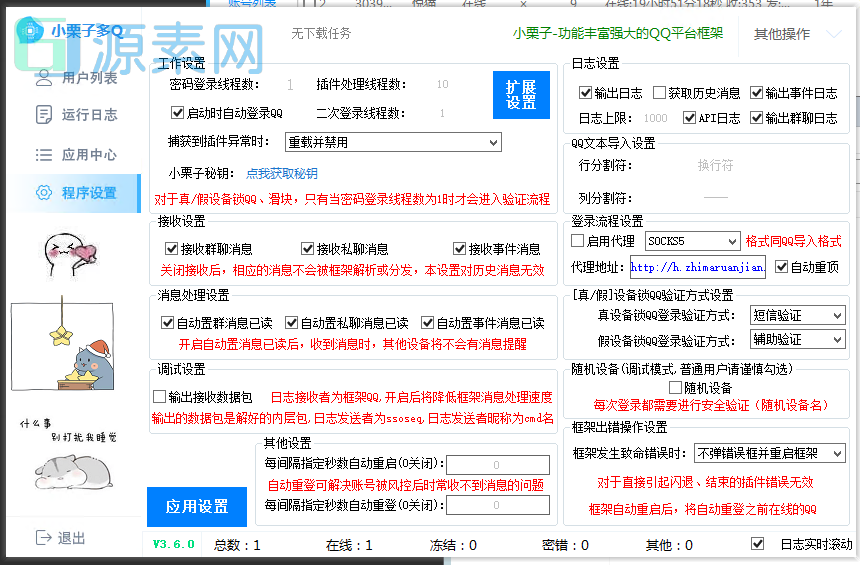Toggle 启动时自动登录QQ checkbox
Screen dimensions: 860x565
(177, 113)
